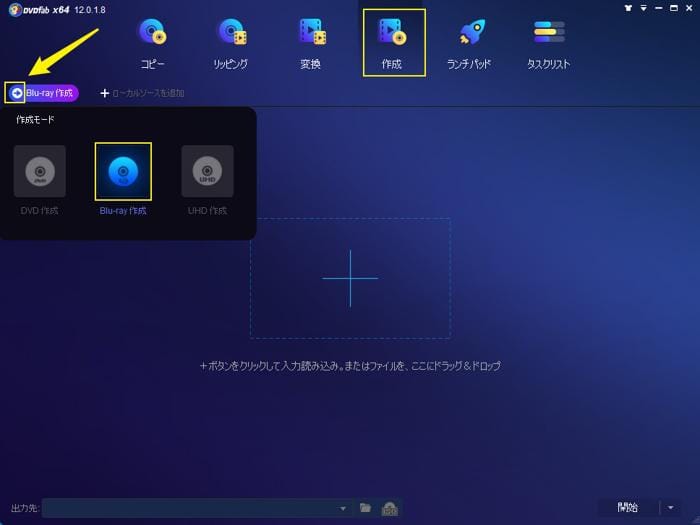Click the 作成モード heading text
The width and height of the screenshot is (700, 525).
[35, 120]
